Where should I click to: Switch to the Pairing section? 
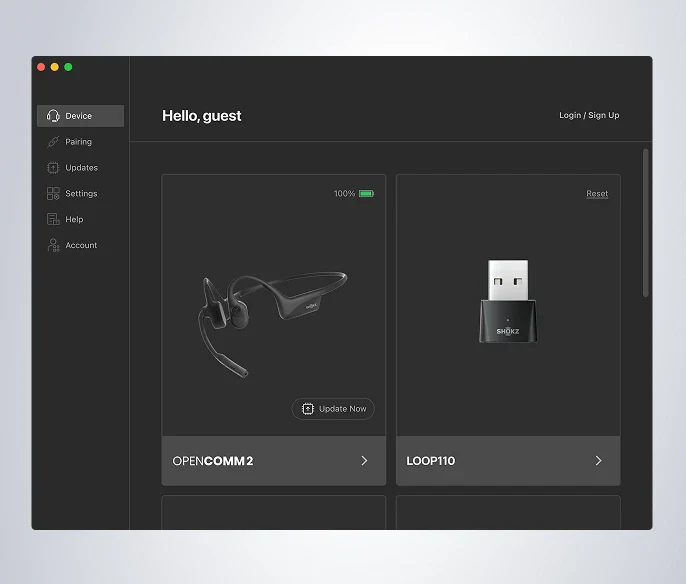[x=78, y=142]
